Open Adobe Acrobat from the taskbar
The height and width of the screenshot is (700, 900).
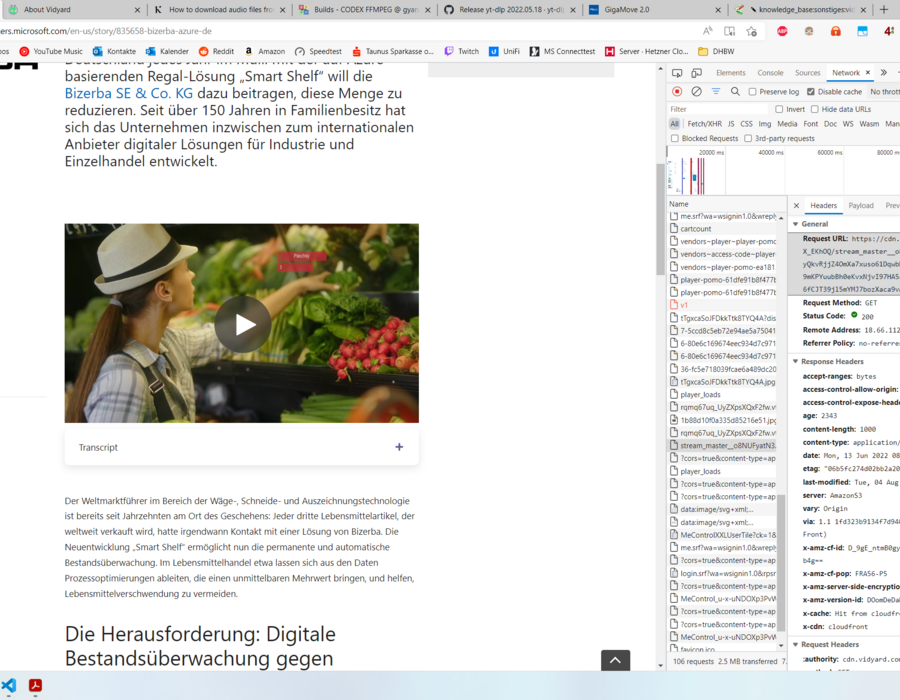tap(35, 685)
